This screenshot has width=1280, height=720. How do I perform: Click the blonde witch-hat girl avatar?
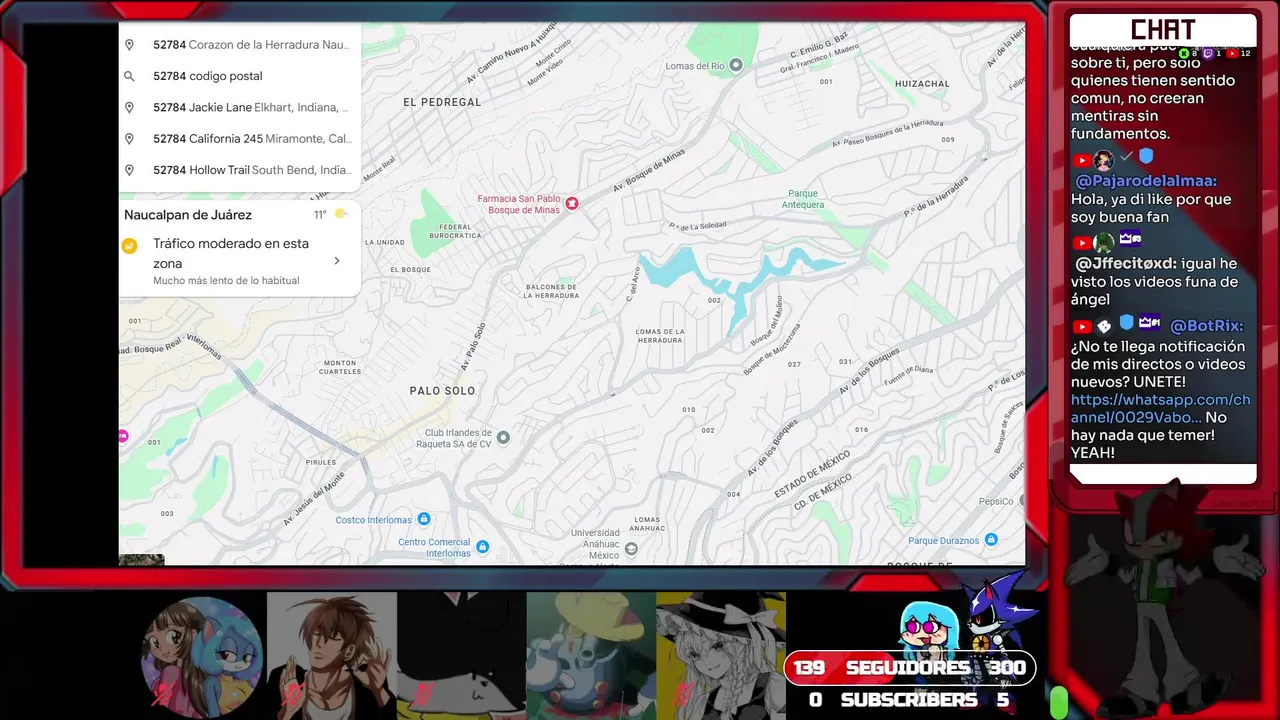click(x=721, y=656)
